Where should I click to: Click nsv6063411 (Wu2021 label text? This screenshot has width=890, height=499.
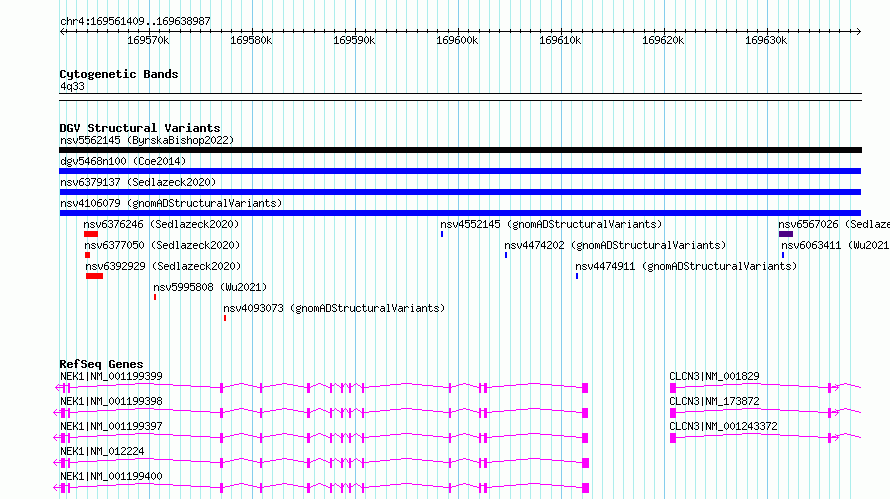pos(835,245)
